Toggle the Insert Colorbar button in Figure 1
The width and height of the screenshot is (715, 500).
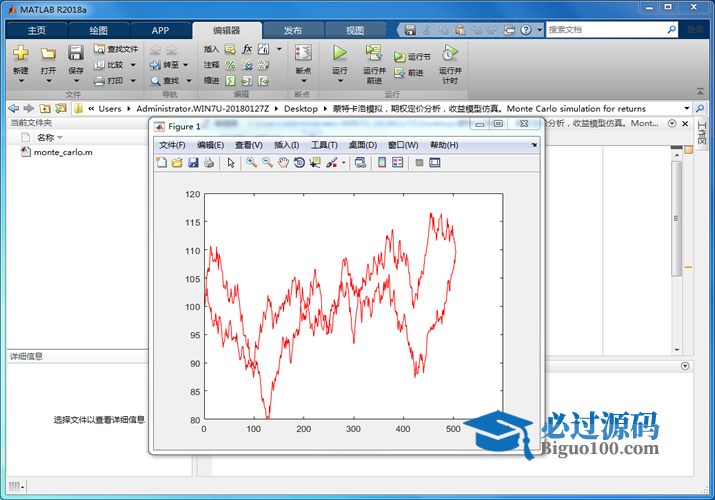[382, 163]
